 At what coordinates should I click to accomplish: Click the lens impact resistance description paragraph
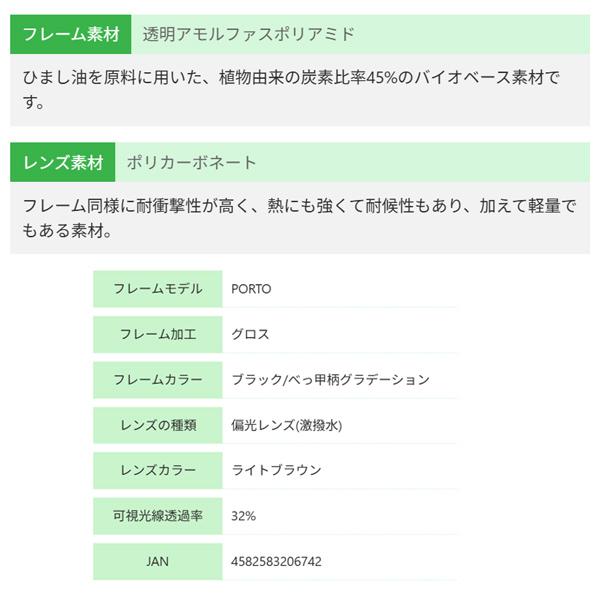[x=300, y=217]
